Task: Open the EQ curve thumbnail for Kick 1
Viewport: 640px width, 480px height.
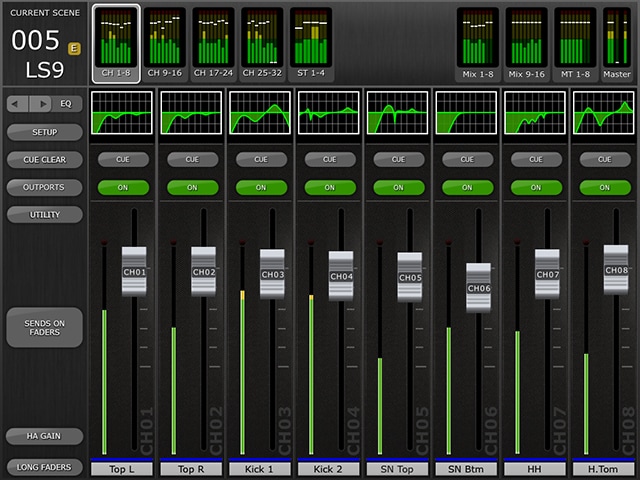Action: pos(261,114)
